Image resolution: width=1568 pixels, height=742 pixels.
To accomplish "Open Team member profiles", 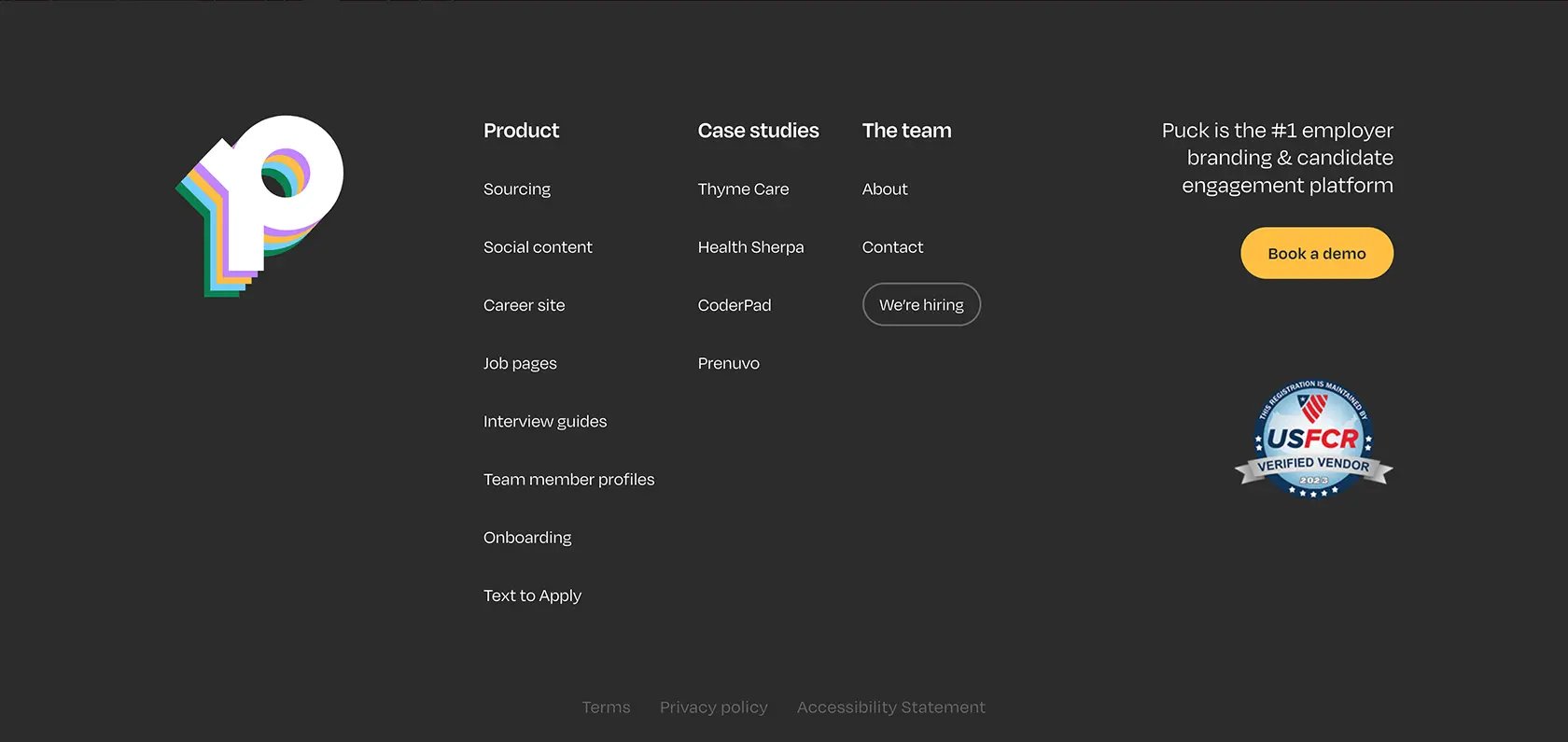I will pos(569,480).
